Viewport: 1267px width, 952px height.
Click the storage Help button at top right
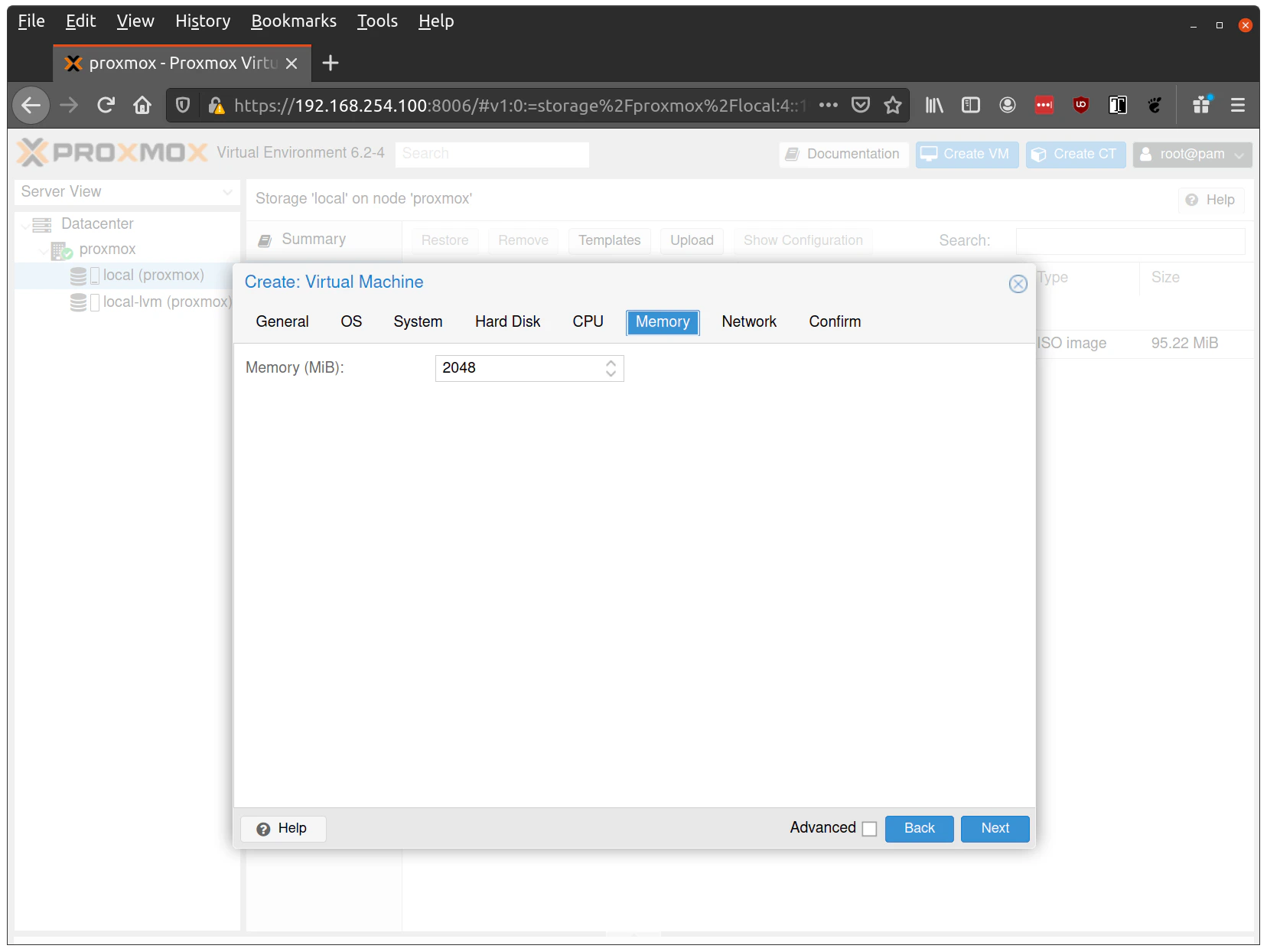click(1211, 200)
